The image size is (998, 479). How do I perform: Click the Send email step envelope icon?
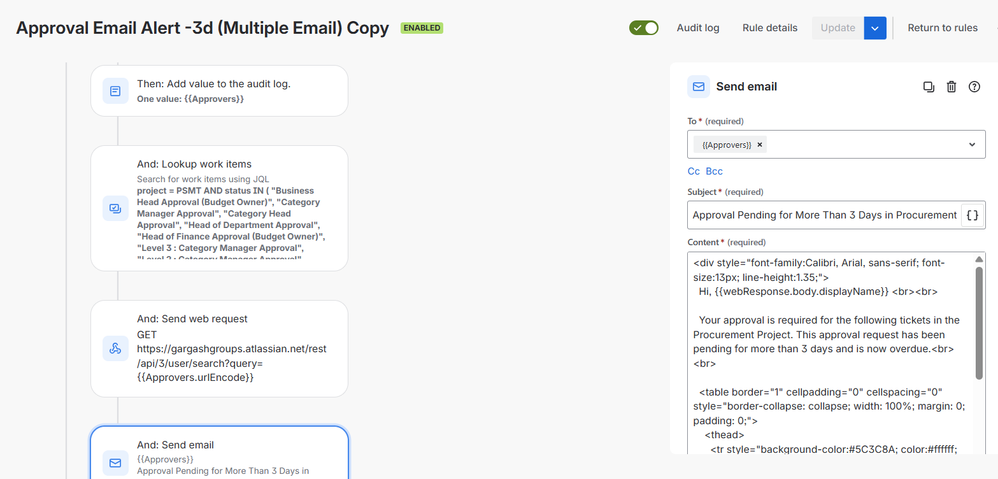[x=115, y=463]
